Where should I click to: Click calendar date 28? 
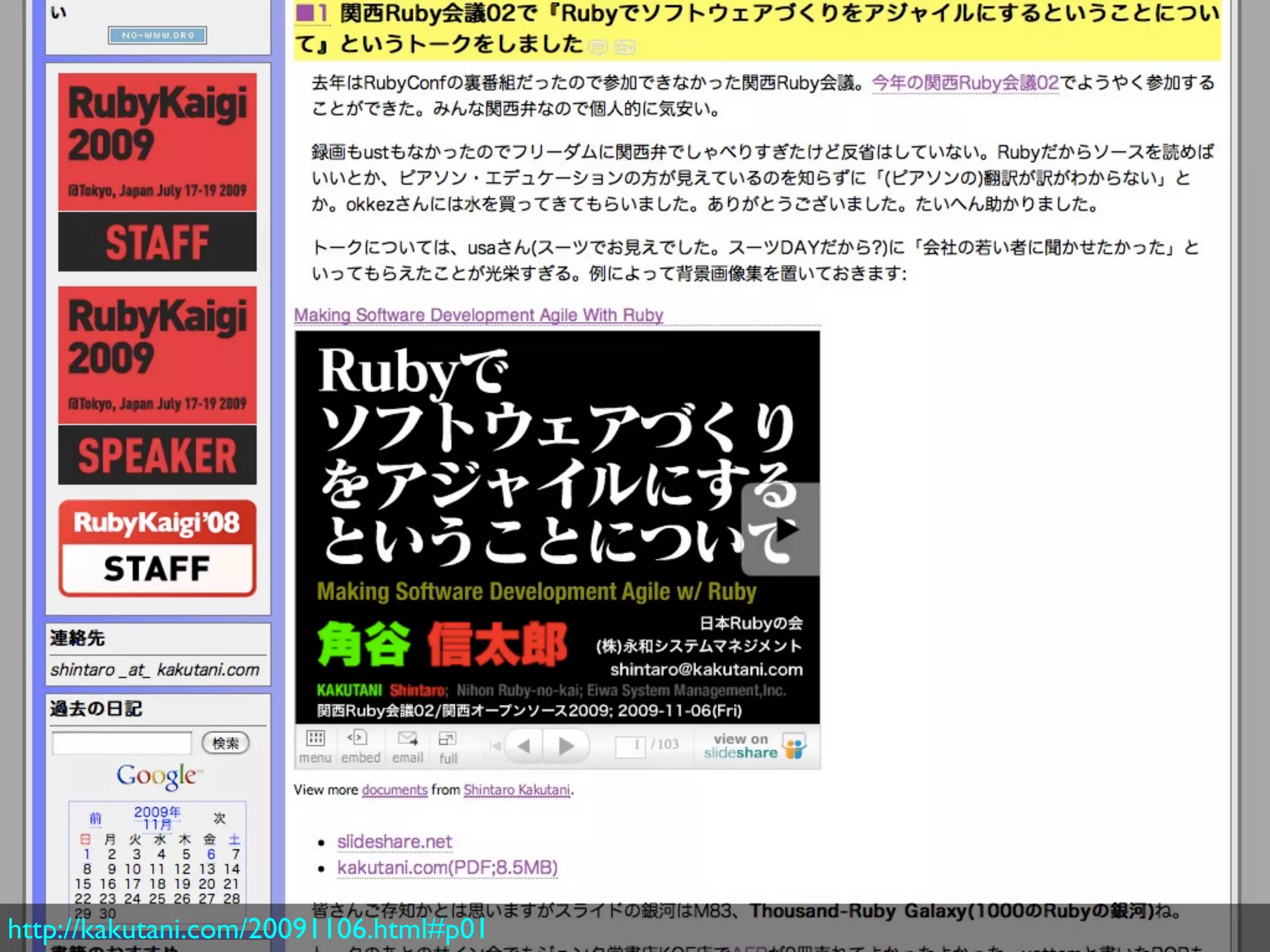tap(231, 899)
